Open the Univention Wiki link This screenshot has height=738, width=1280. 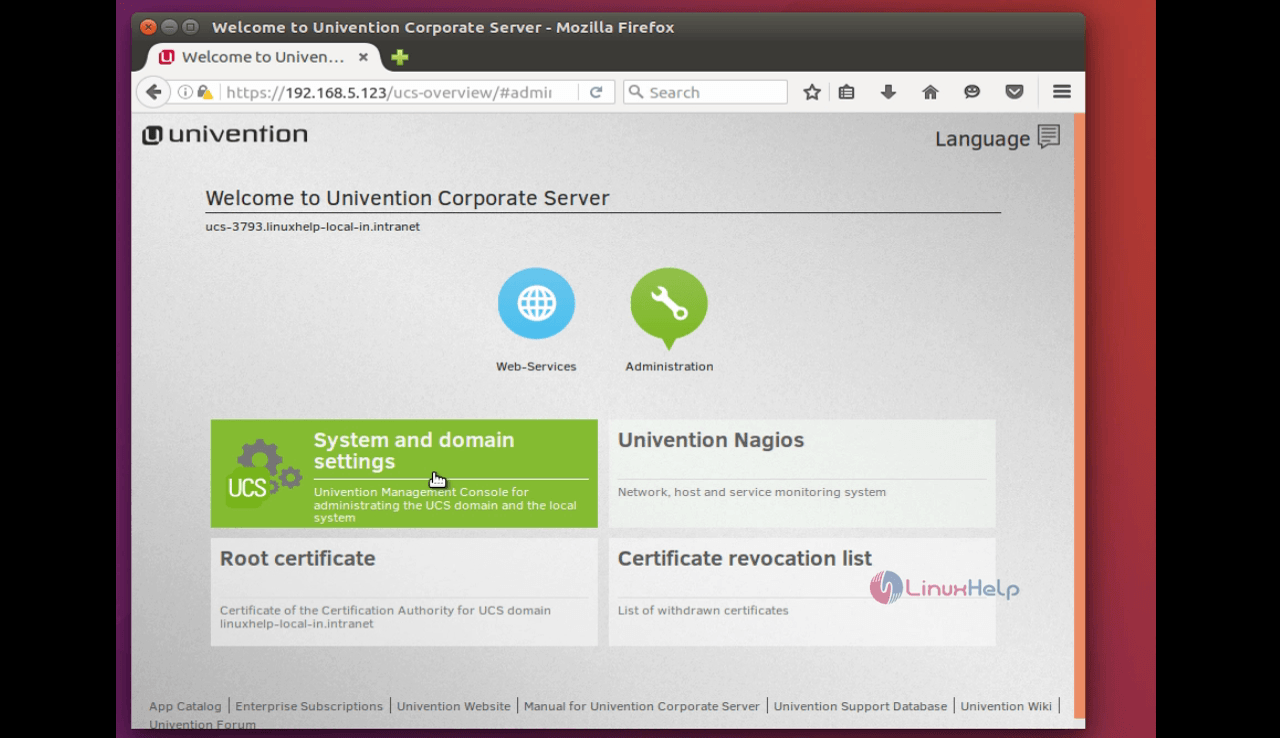click(1006, 706)
